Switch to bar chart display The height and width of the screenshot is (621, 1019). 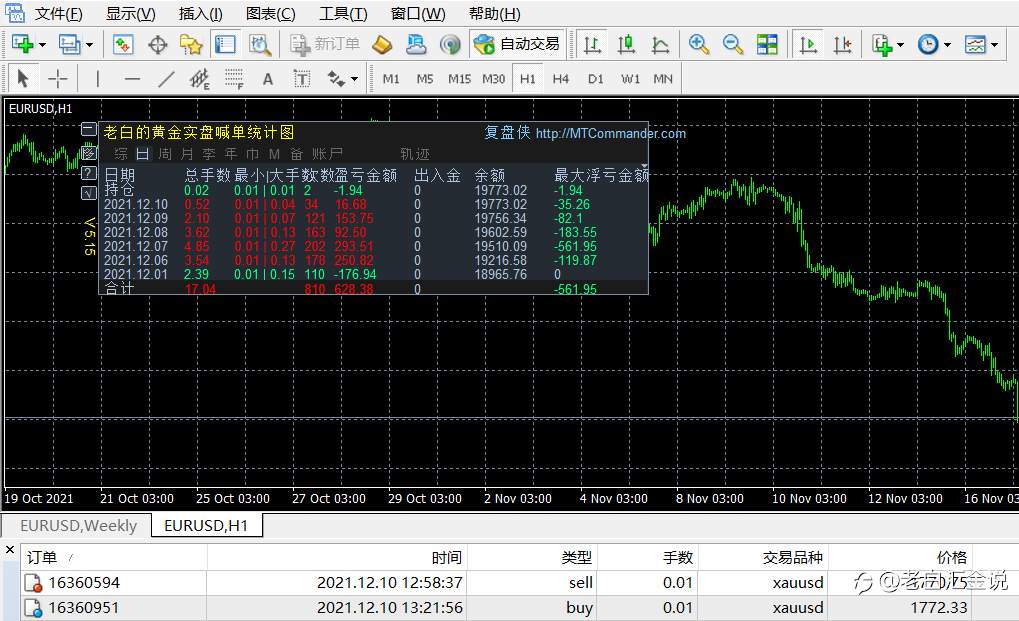[x=592, y=44]
